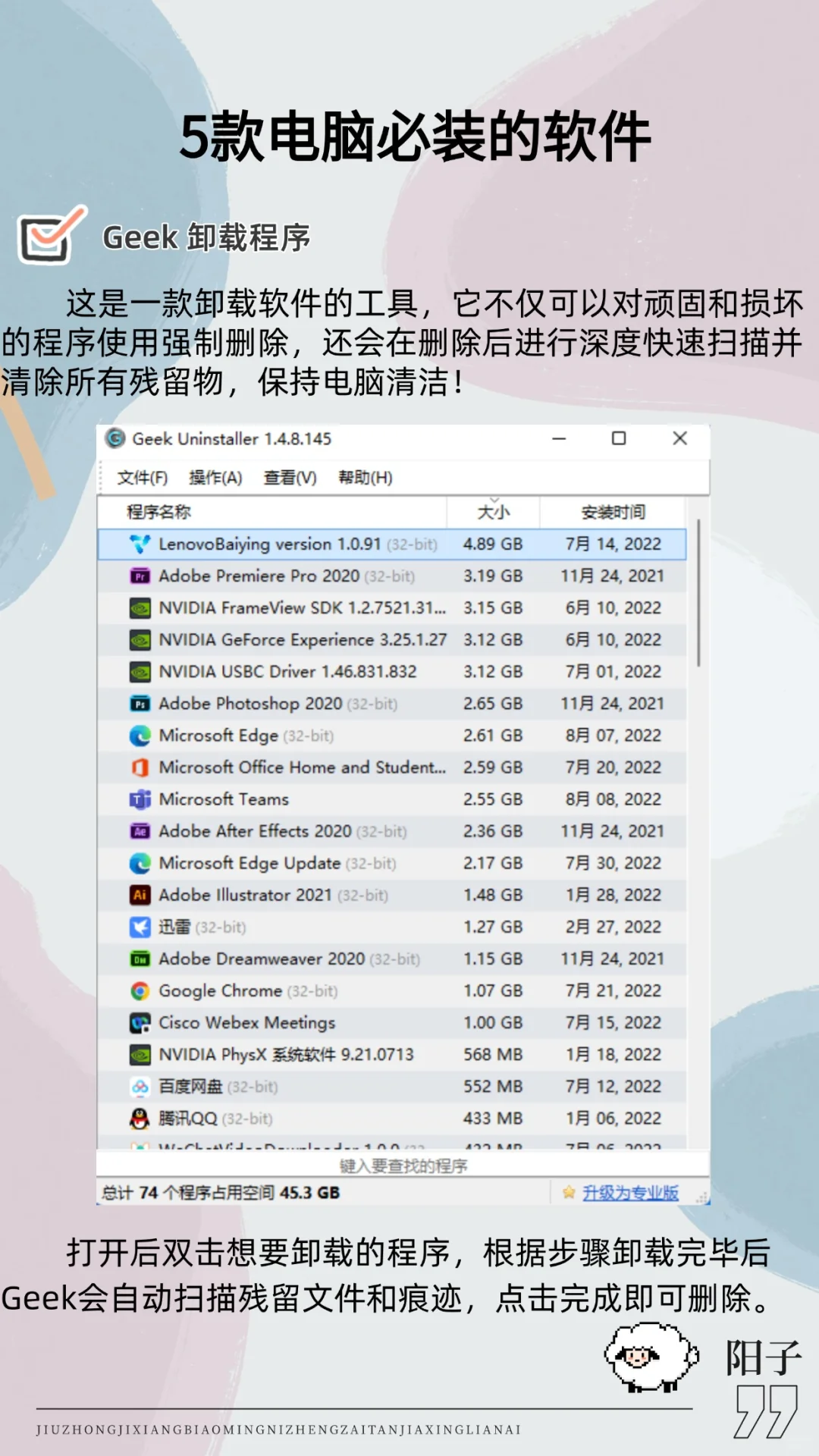Click the star icon beside 升级为专业版
Viewport: 819px width, 1456px height.
click(x=569, y=1193)
